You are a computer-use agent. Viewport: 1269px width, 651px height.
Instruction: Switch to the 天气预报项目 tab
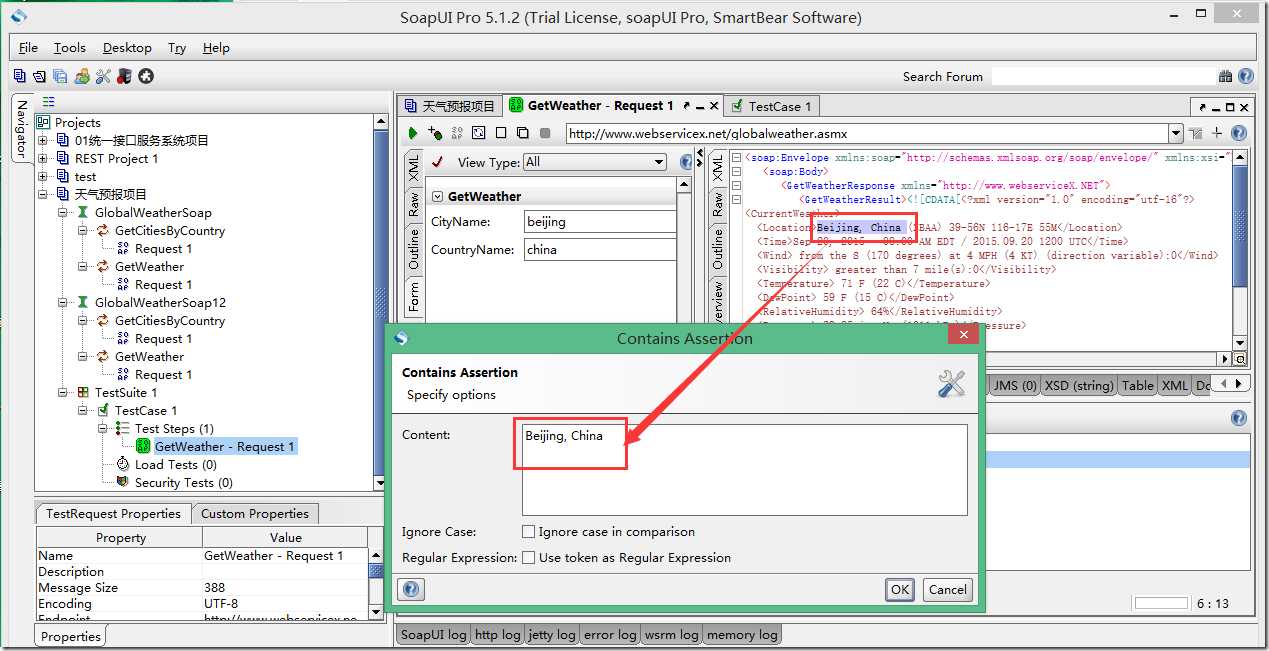[449, 106]
